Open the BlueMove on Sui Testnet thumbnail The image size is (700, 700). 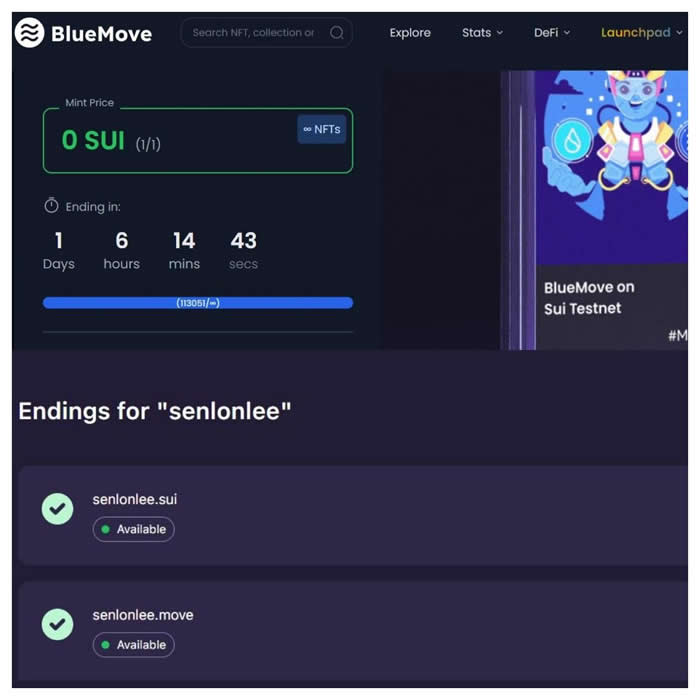tap(611, 210)
